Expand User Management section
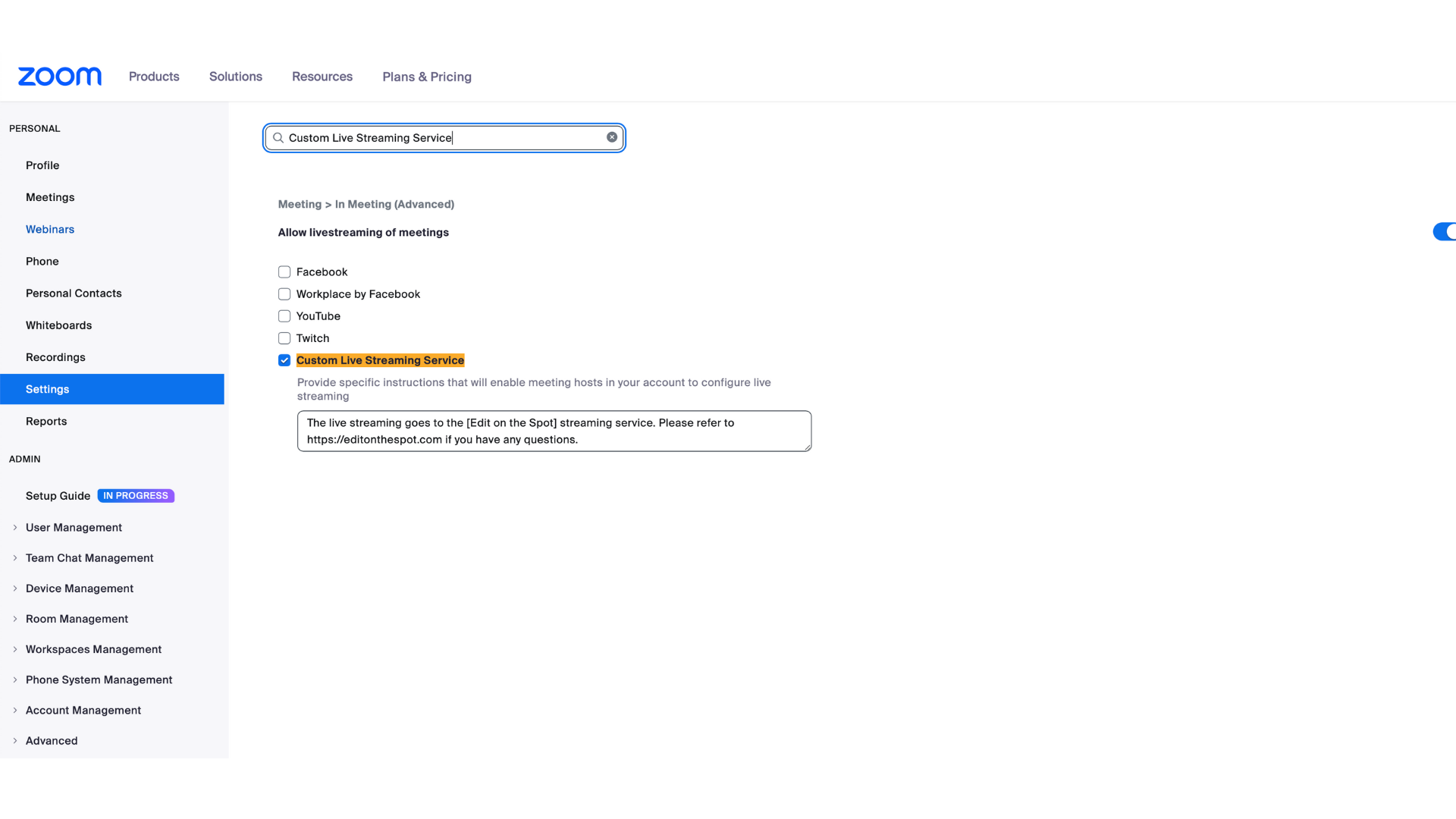1456x819 pixels. pyautogui.click(x=74, y=528)
